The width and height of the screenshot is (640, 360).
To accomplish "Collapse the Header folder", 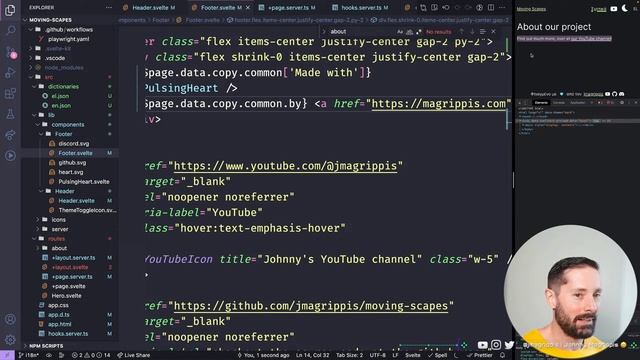I will coord(64,191).
